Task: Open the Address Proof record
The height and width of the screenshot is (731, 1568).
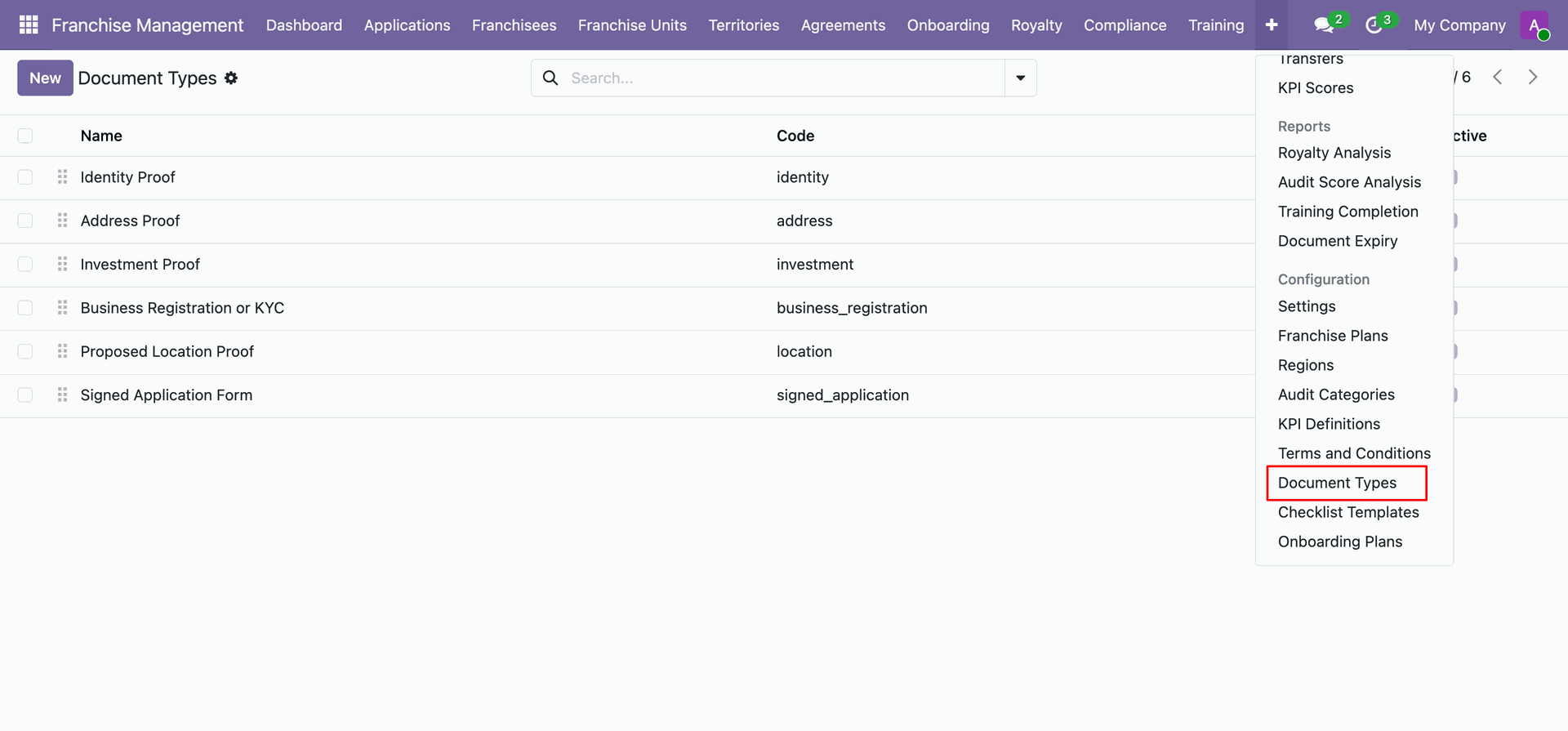Action: [130, 221]
